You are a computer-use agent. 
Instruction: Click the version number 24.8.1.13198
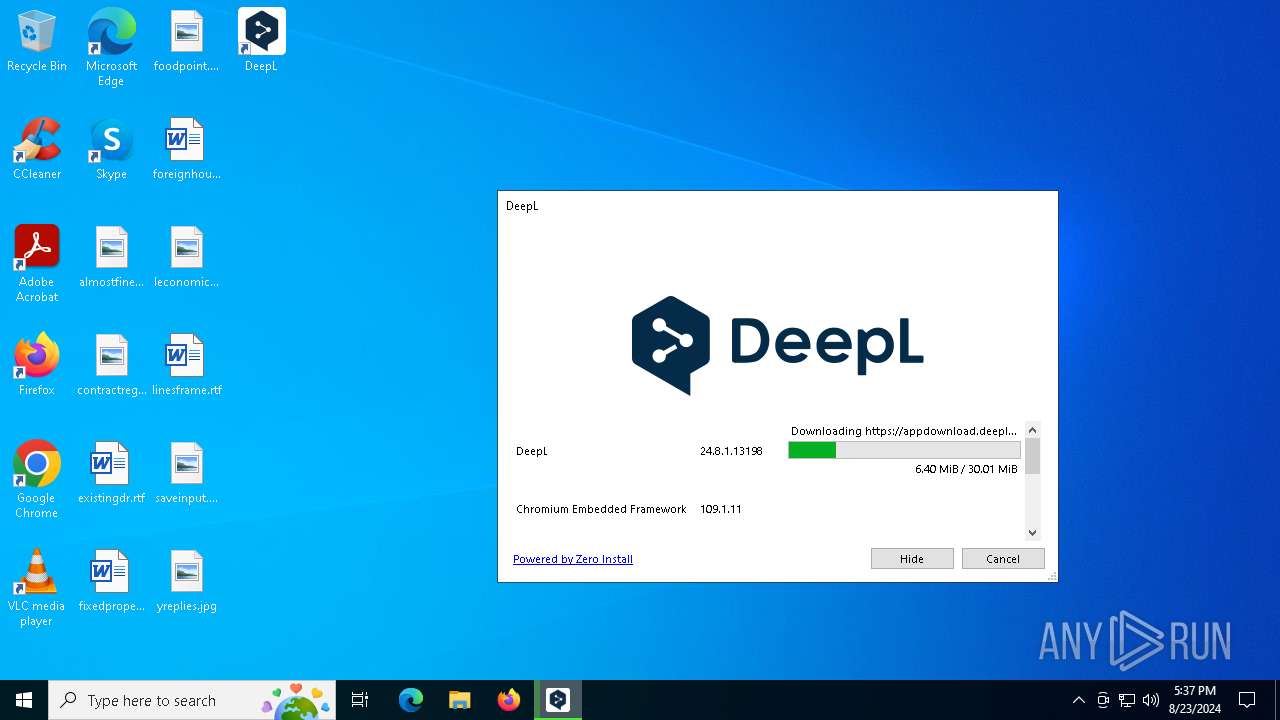coord(731,451)
